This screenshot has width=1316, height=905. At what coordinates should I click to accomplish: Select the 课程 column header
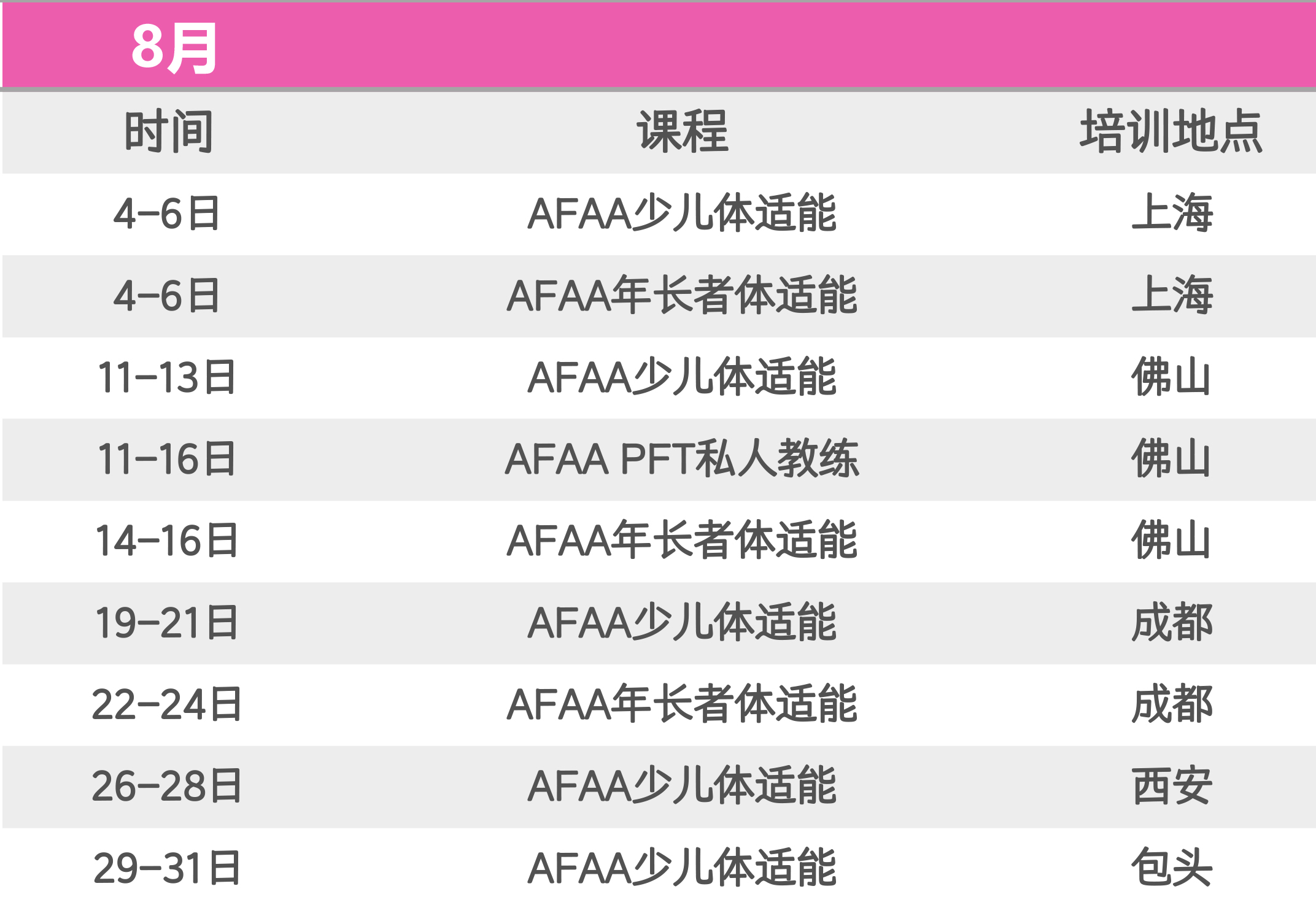(x=682, y=131)
